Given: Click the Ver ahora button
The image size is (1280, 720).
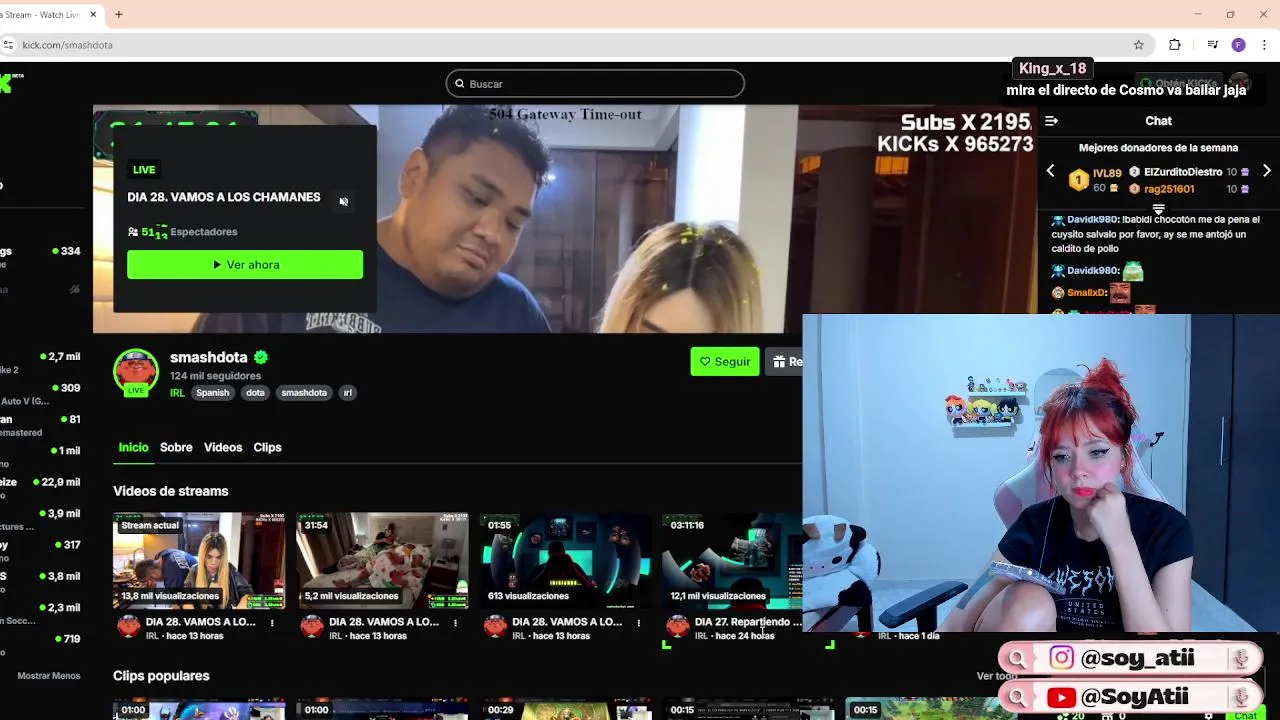Looking at the screenshot, I should pos(245,265).
